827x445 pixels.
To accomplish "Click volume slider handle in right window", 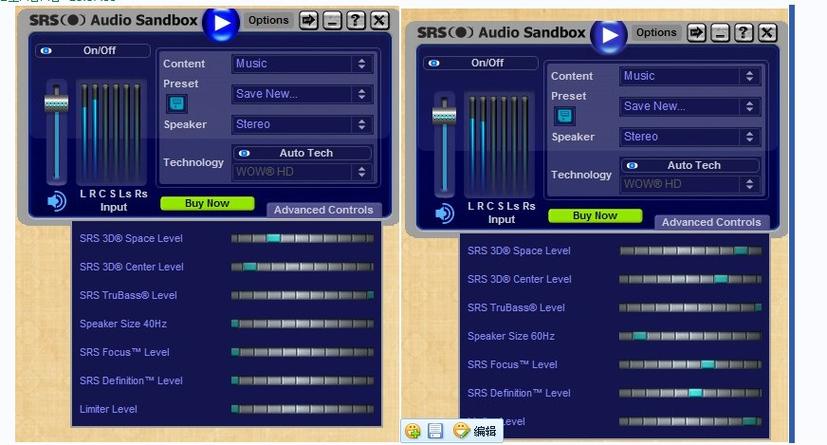I will [444, 116].
